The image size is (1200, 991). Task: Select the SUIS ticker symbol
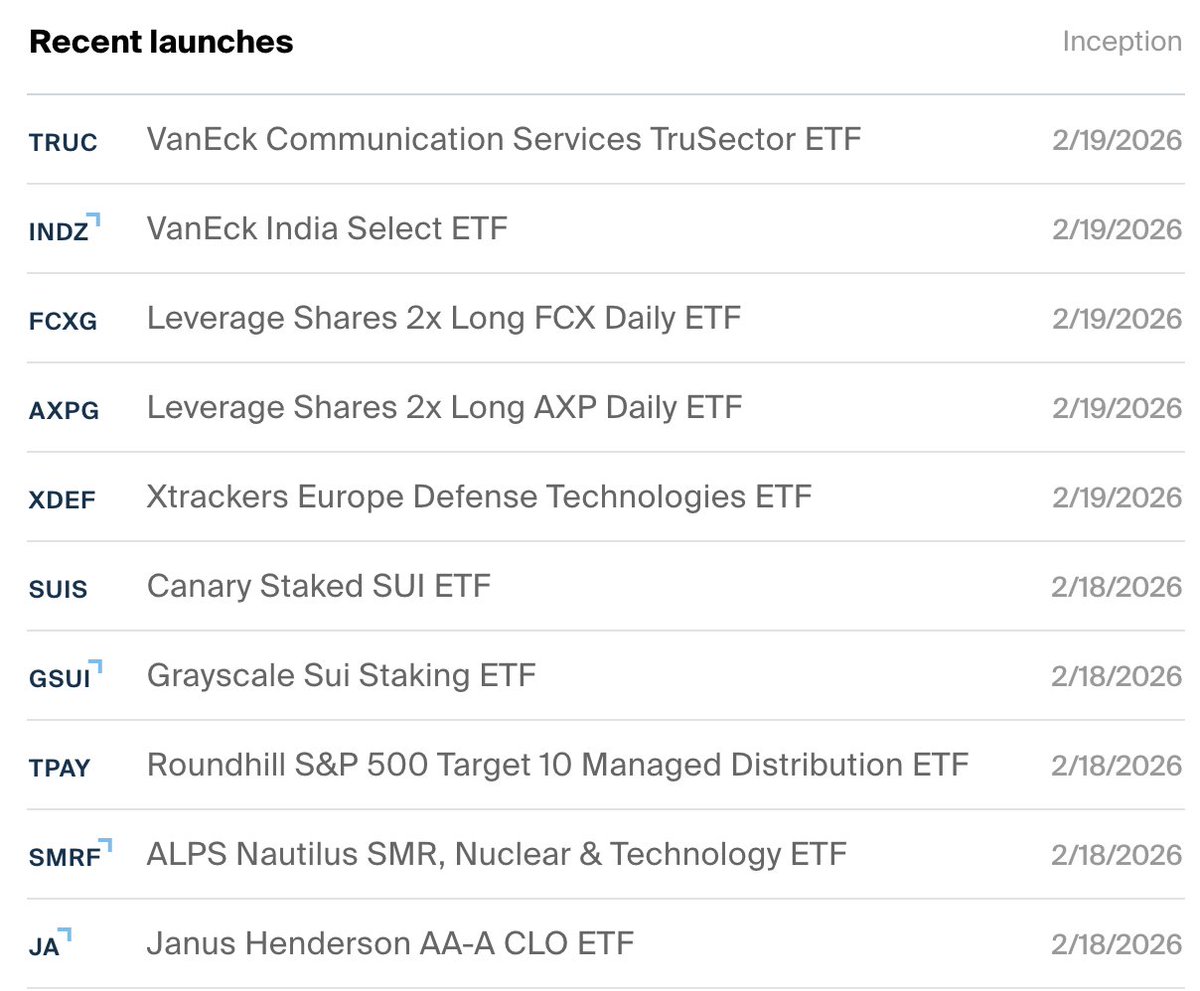point(59,589)
